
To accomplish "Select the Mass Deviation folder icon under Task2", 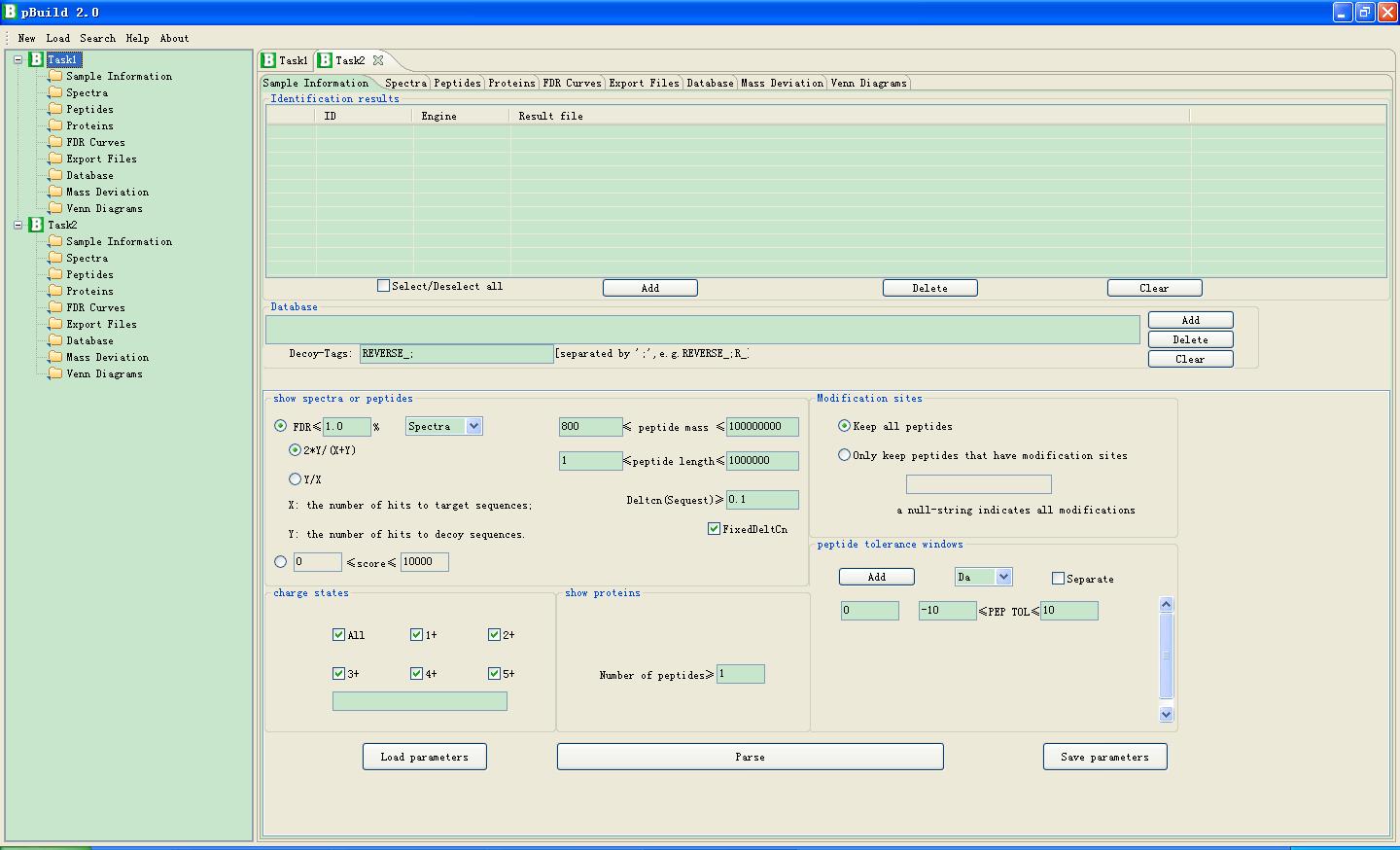I will tap(55, 357).
